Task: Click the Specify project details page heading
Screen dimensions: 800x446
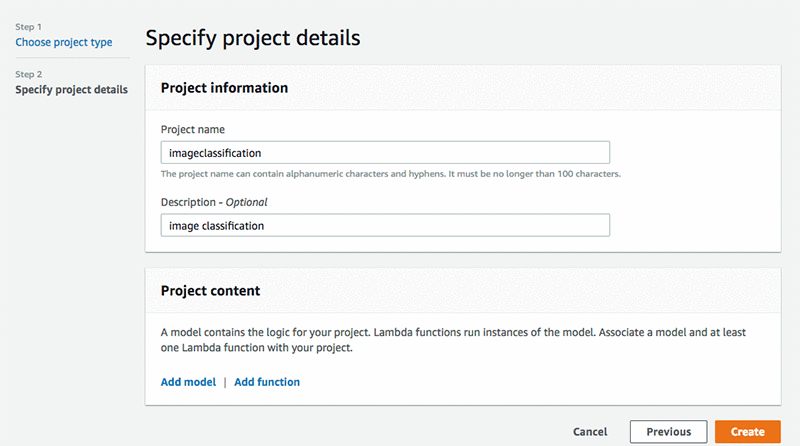Action: [252, 39]
